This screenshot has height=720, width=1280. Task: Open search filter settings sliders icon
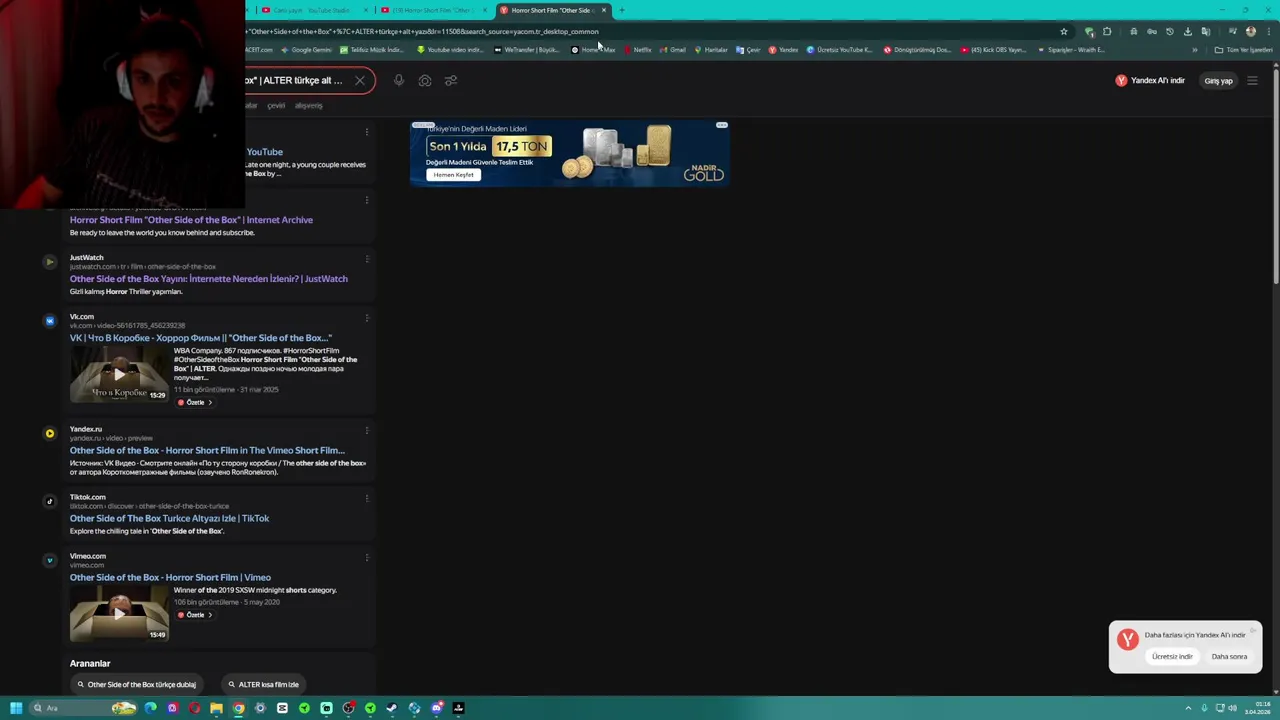pyautogui.click(x=451, y=81)
